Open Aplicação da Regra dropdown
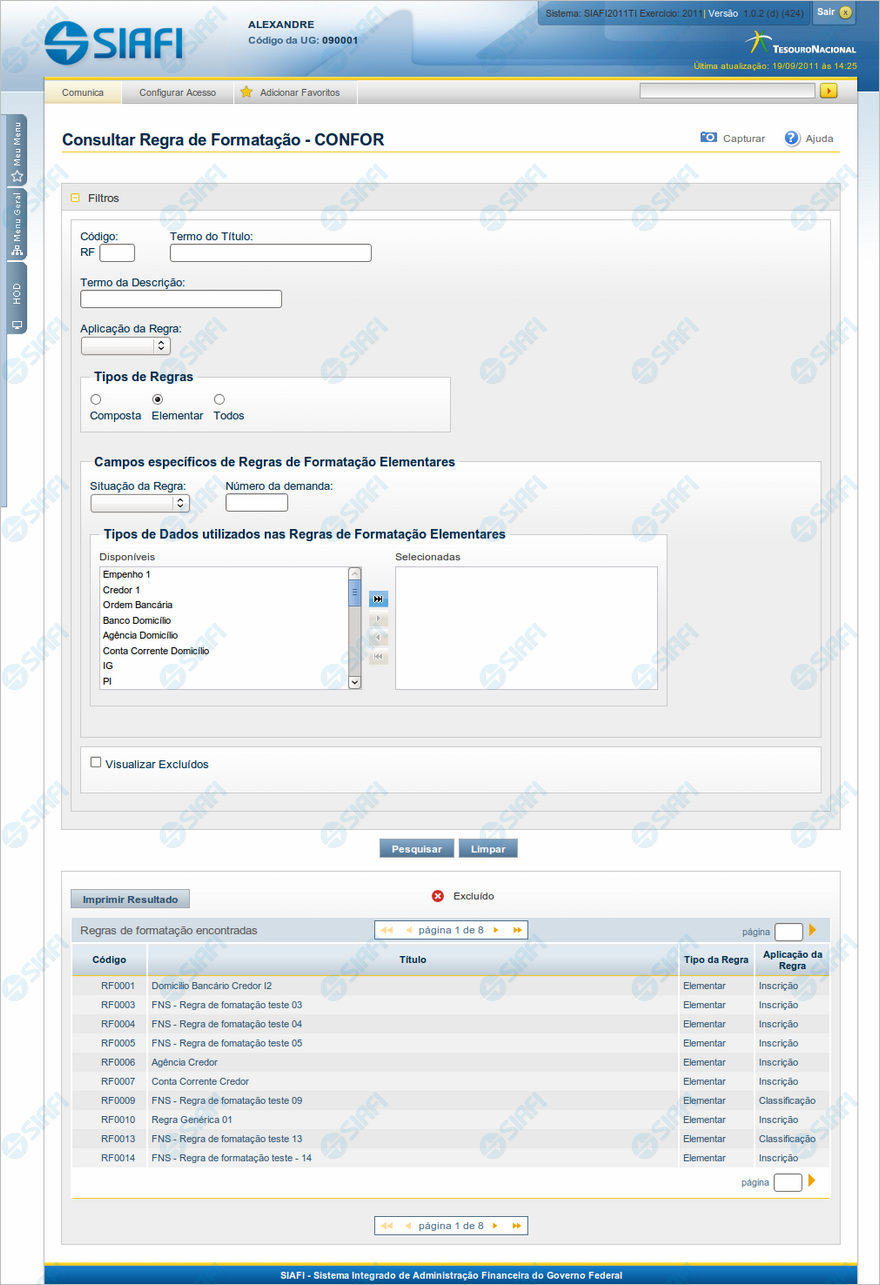The width and height of the screenshot is (880, 1285). (x=126, y=346)
